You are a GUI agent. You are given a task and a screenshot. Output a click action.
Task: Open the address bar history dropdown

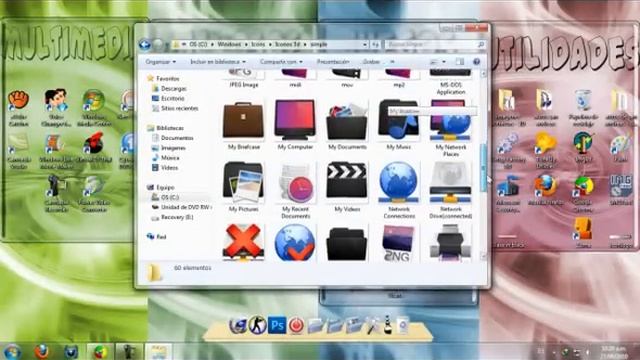365,44
